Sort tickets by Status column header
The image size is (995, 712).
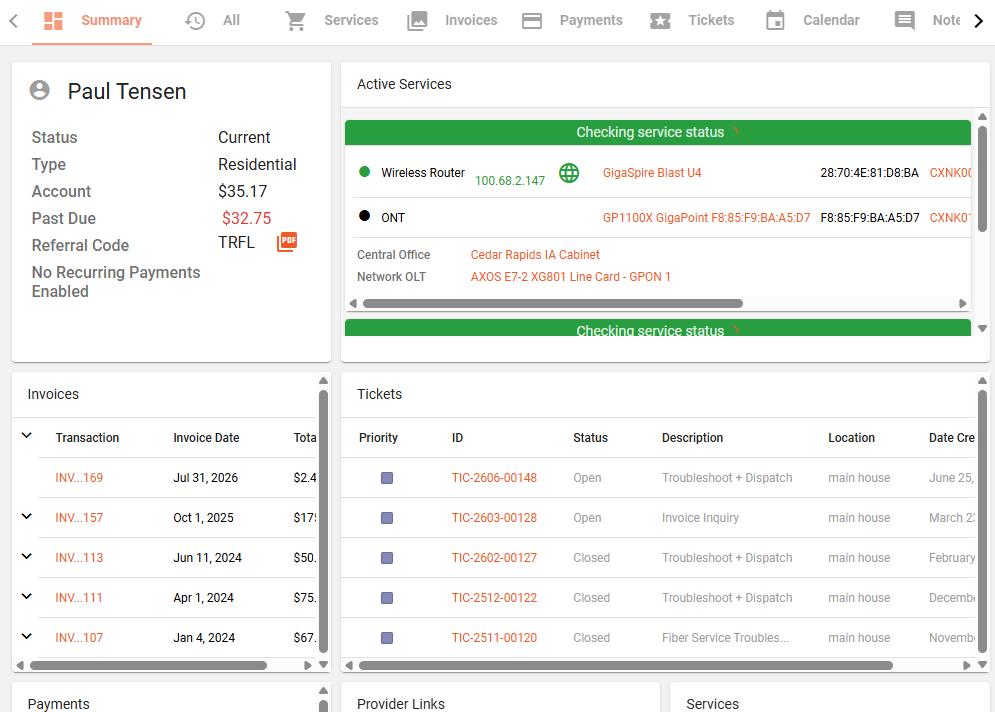[590, 438]
